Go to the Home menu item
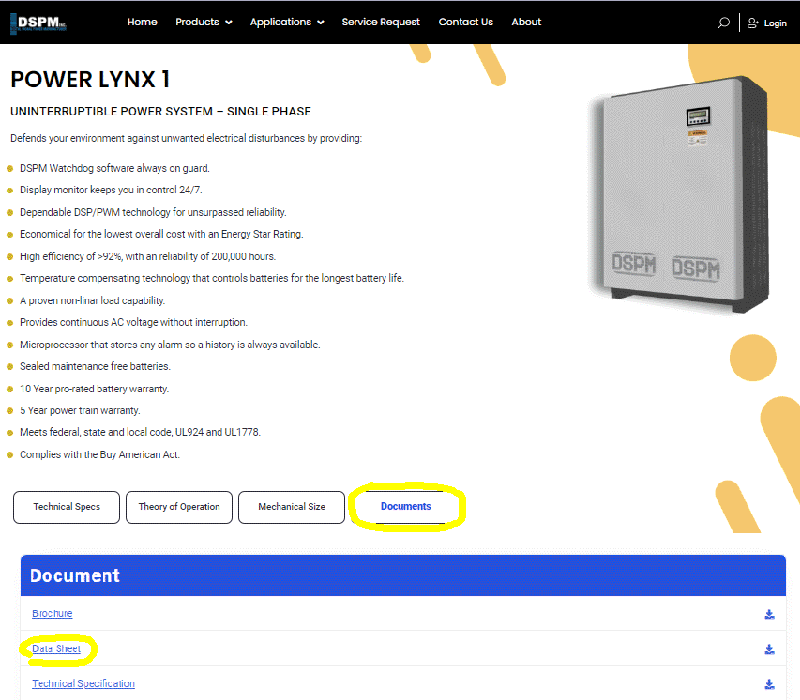 pos(142,22)
